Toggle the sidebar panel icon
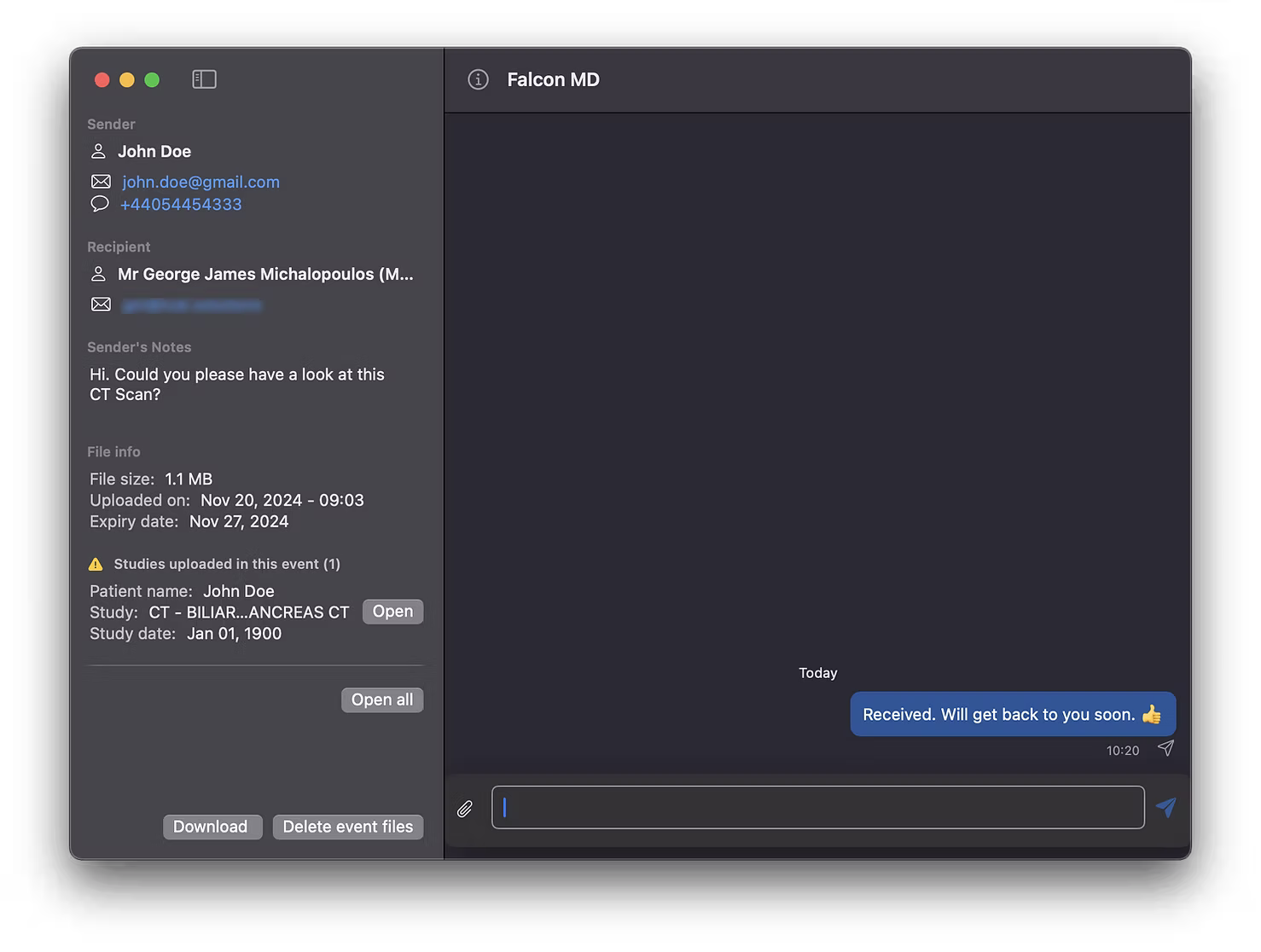 click(204, 78)
